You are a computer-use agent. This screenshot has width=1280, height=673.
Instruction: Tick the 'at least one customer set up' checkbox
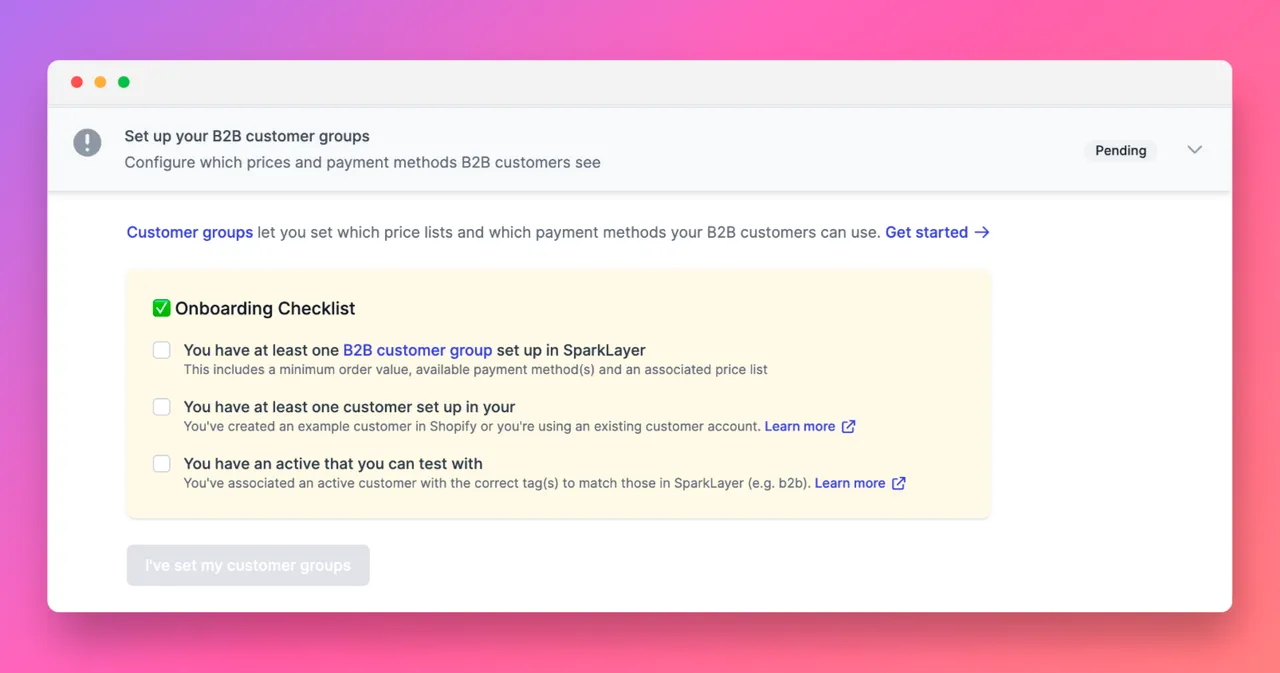tap(162, 407)
